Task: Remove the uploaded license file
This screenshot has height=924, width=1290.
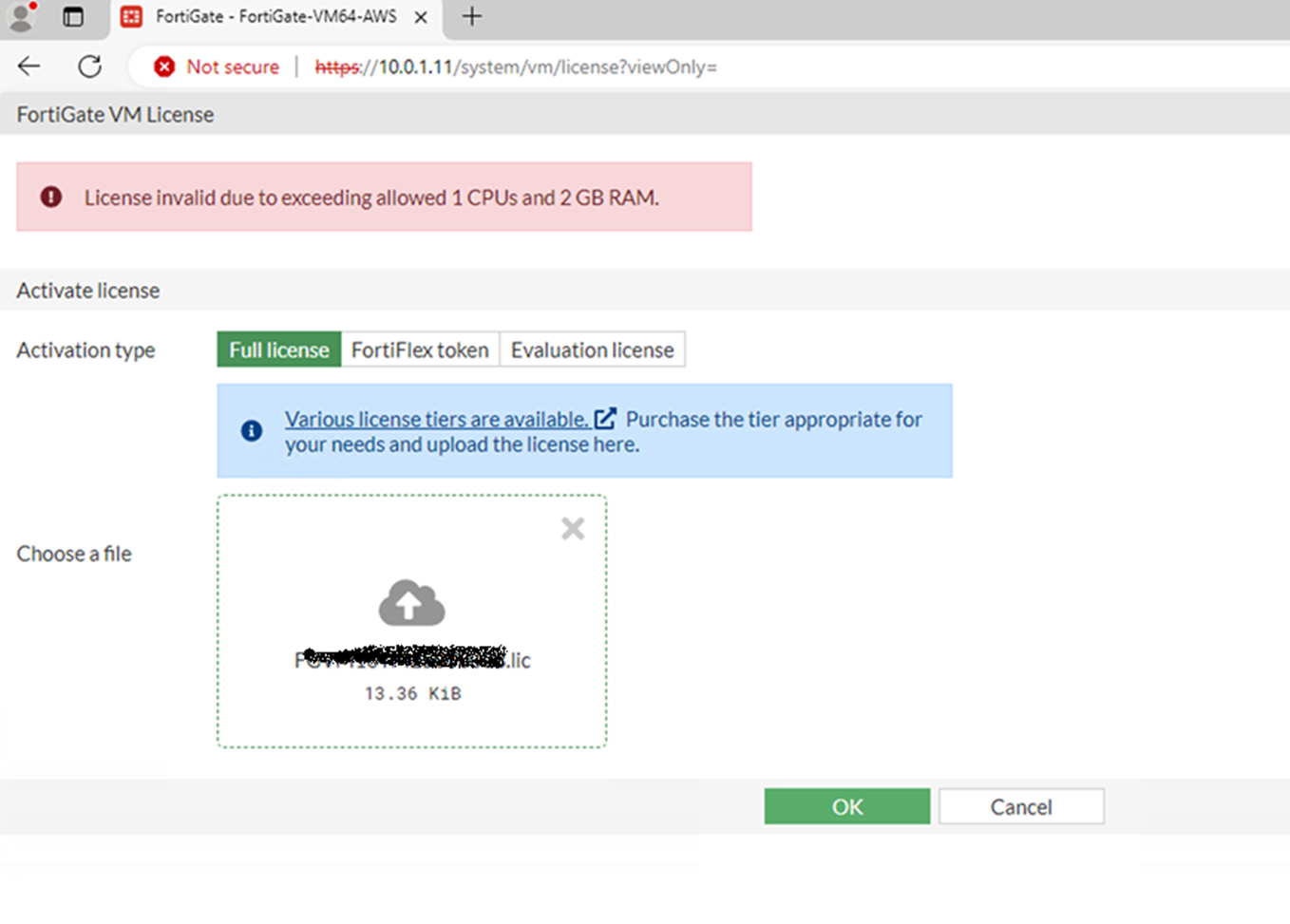Action: point(573,528)
